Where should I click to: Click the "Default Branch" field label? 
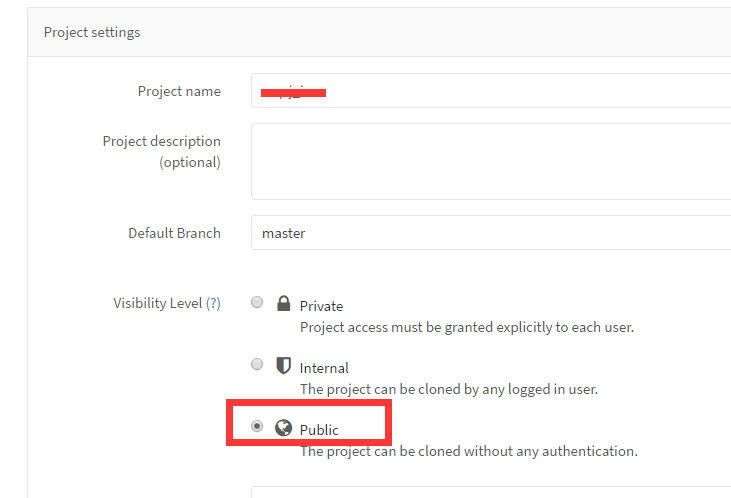point(174,233)
